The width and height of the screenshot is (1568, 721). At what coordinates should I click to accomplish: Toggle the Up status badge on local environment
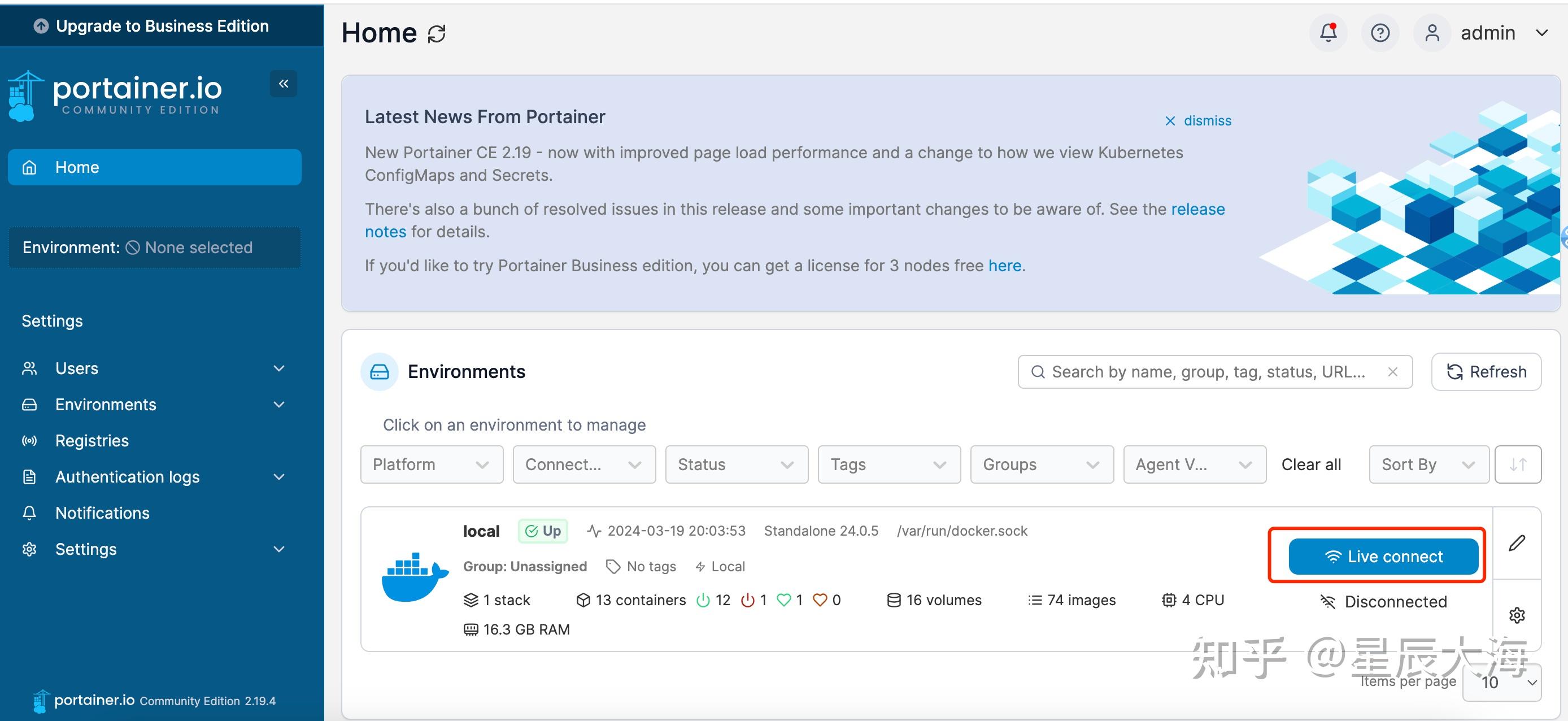543,531
